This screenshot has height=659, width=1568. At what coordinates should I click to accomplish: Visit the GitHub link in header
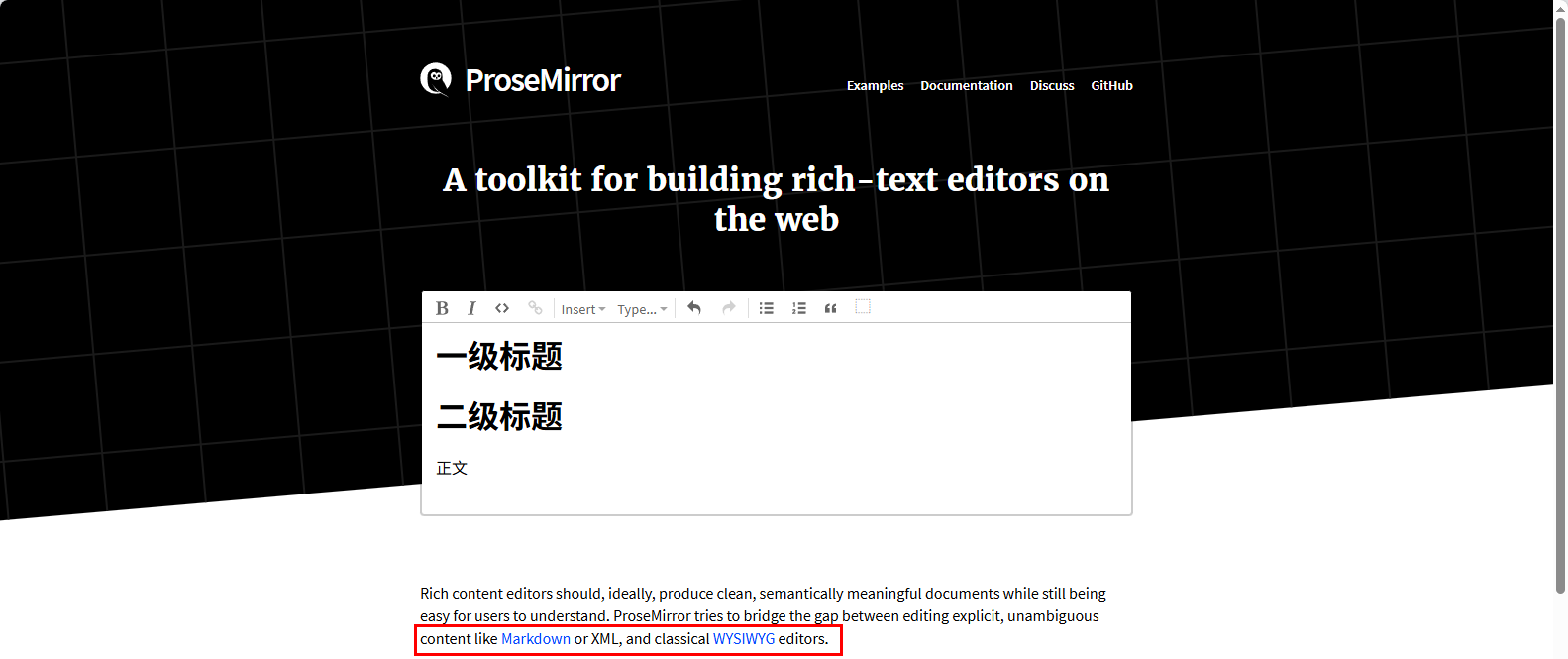tap(1111, 86)
